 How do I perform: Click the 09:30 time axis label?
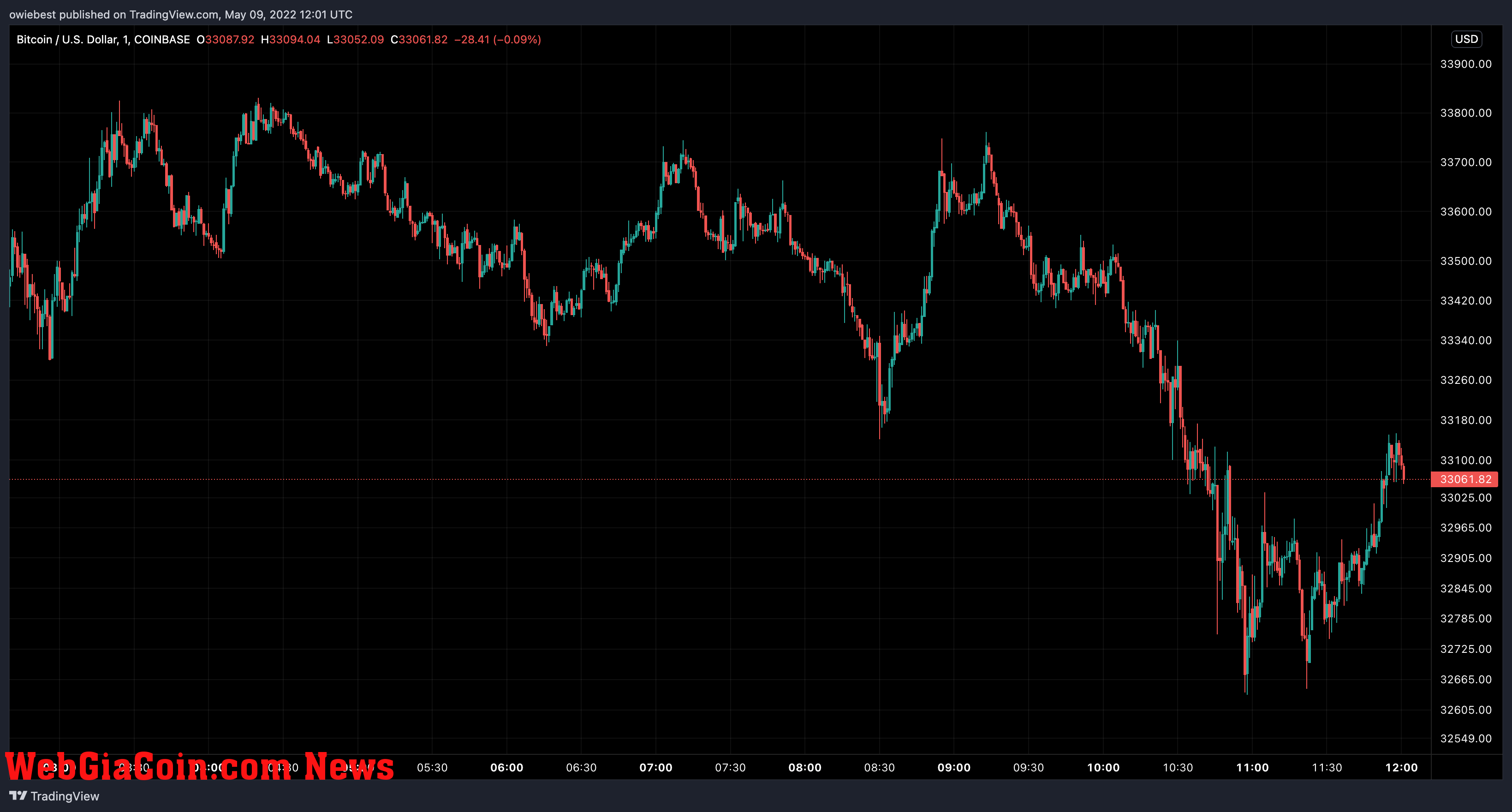pyautogui.click(x=1028, y=767)
